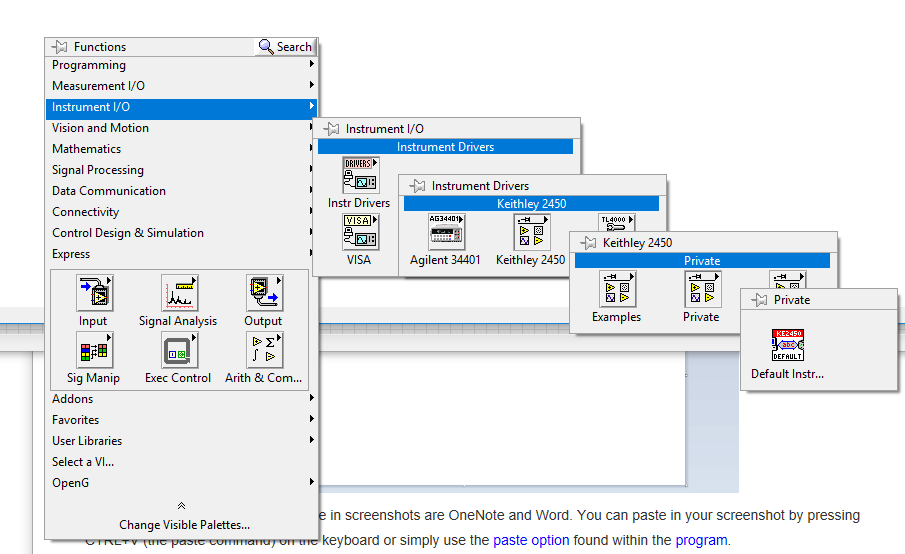This screenshot has width=905, height=554.
Task: Expand the OpenG category
Action: pos(181,483)
